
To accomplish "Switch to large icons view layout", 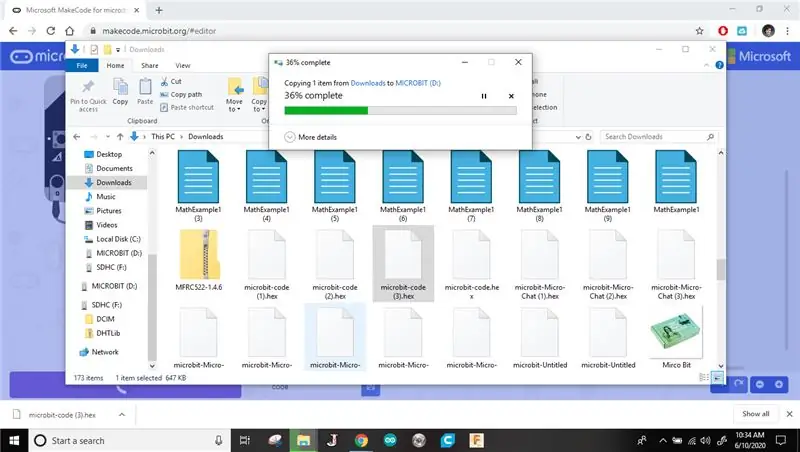I will point(717,378).
